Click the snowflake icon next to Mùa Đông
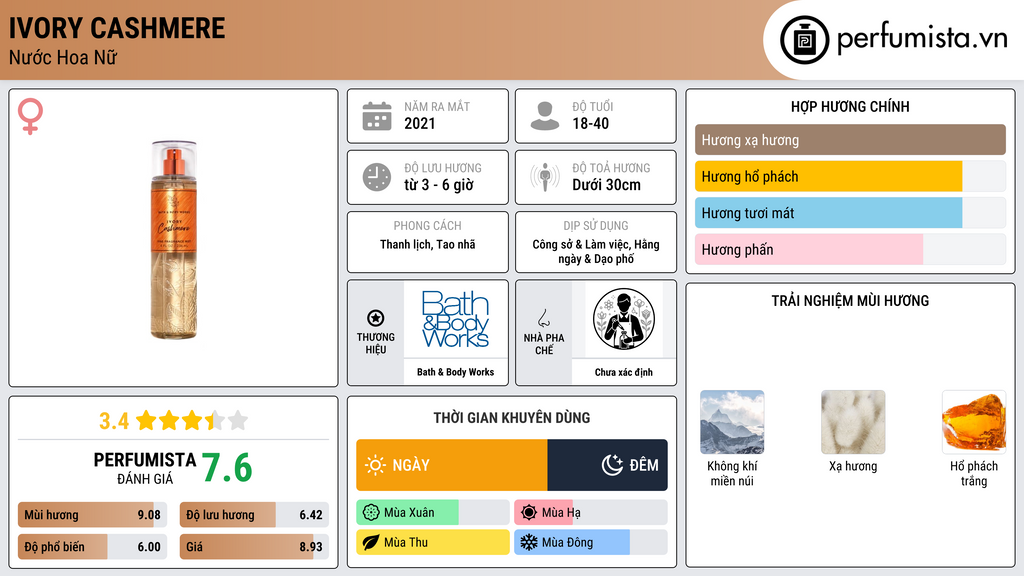The height and width of the screenshot is (576, 1024). (x=529, y=542)
